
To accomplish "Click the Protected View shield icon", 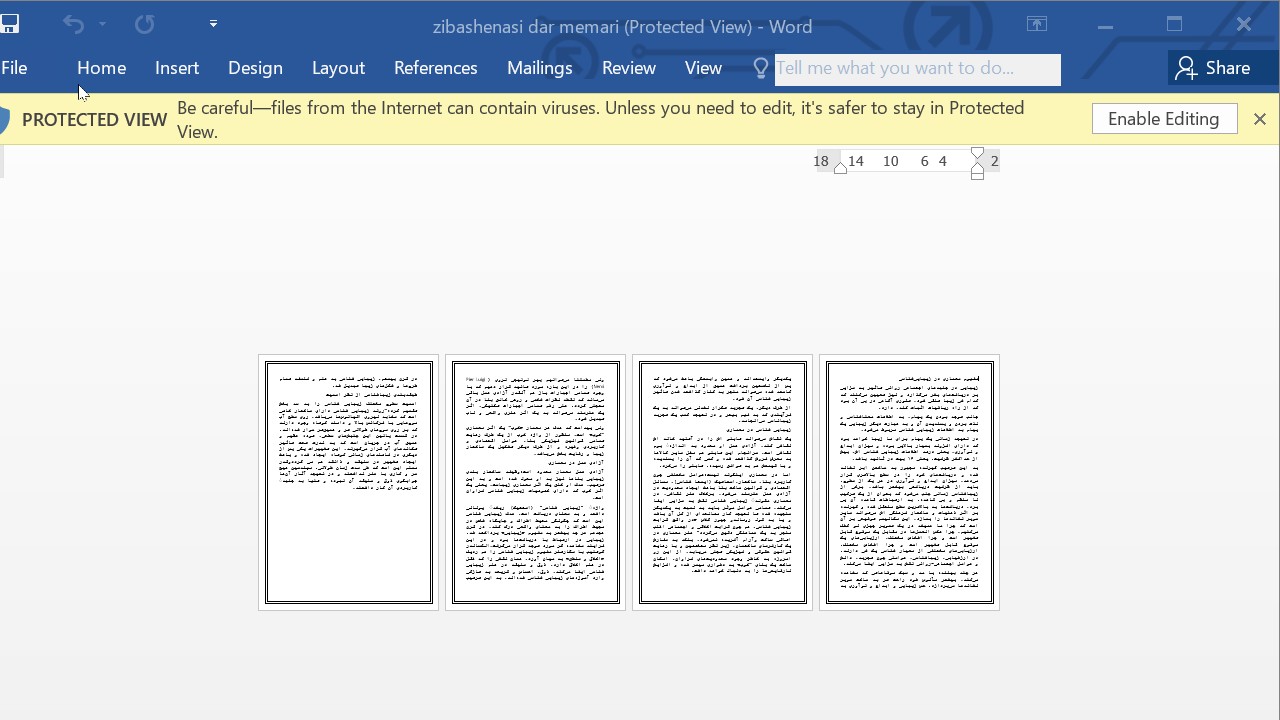I will [x=5, y=120].
